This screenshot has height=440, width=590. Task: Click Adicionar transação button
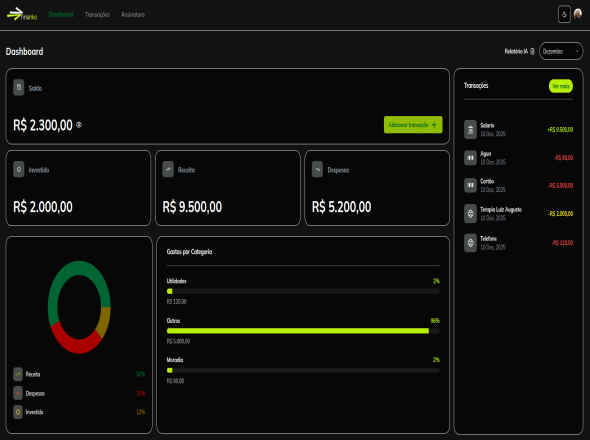[x=413, y=125]
